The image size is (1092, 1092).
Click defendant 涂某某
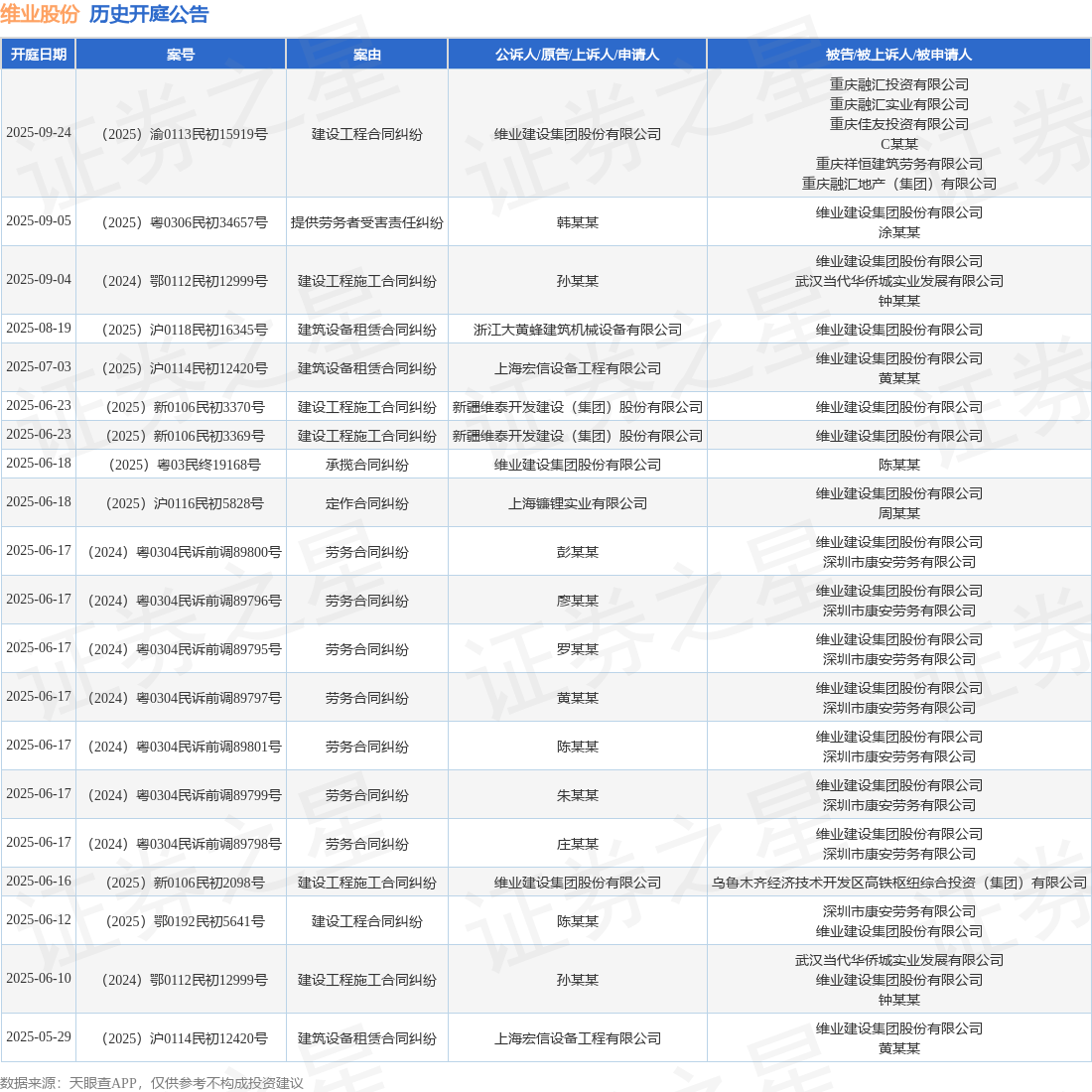pyautogui.click(x=899, y=232)
